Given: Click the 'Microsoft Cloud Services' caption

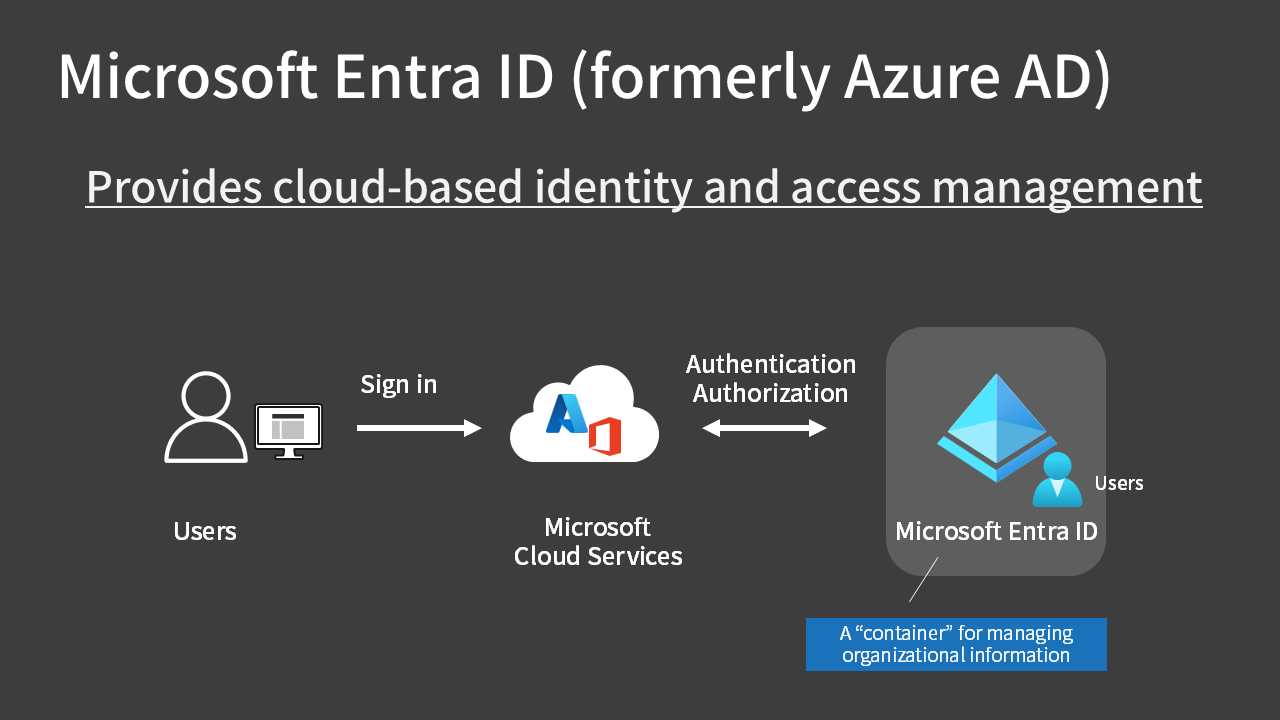Looking at the screenshot, I should pos(598,542).
